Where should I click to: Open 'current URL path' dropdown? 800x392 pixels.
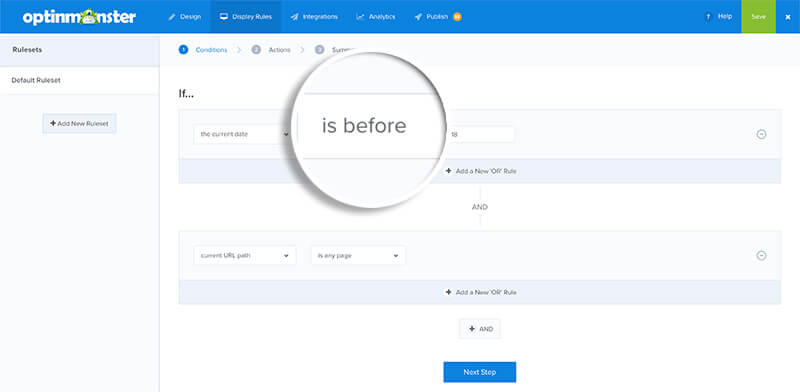pos(245,256)
